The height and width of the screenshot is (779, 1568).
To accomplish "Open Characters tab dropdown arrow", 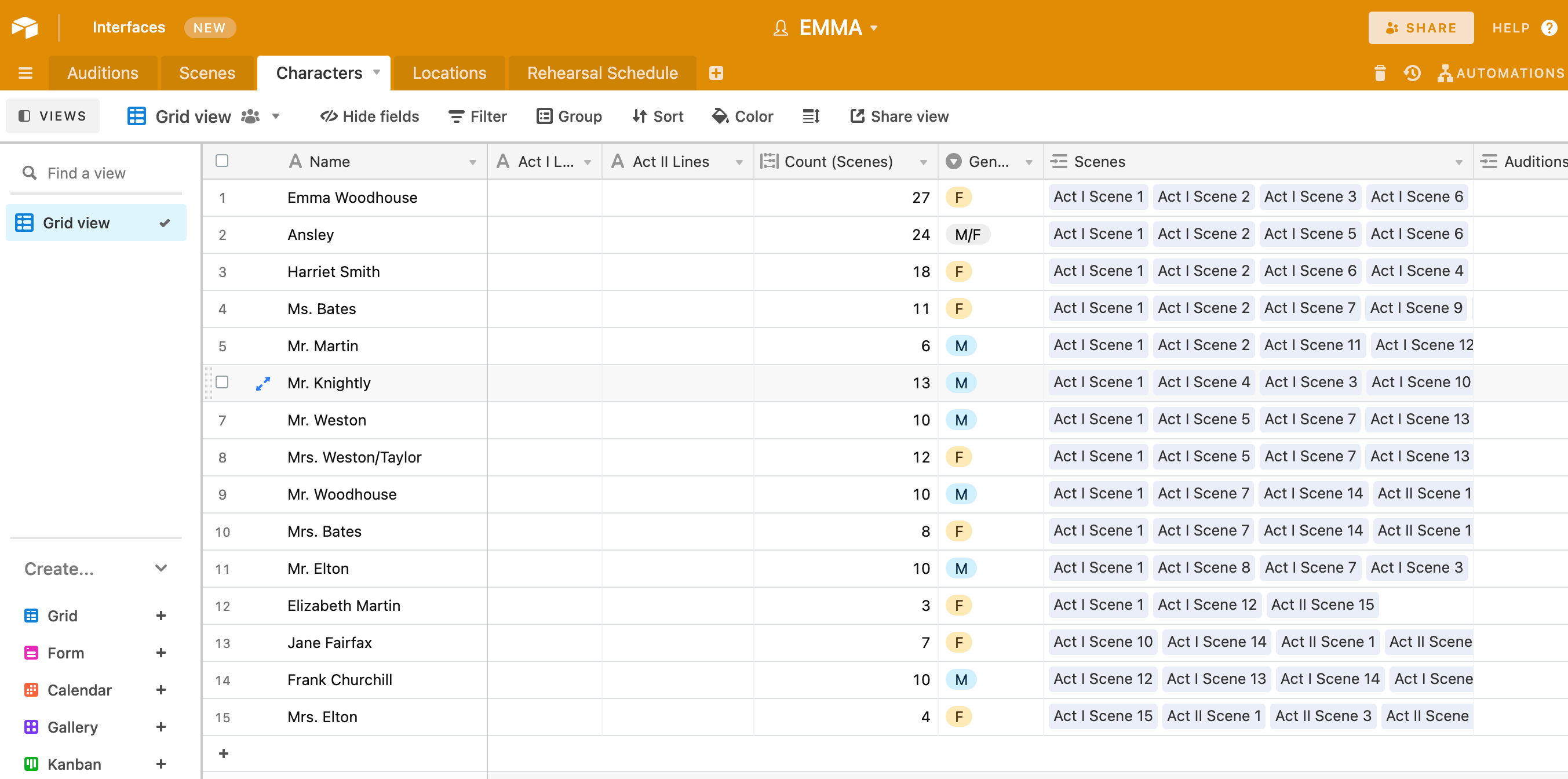I will coord(377,72).
